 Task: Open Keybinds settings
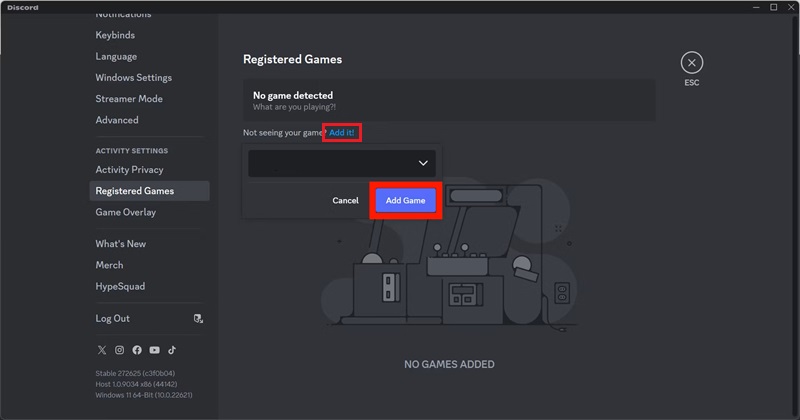(115, 35)
